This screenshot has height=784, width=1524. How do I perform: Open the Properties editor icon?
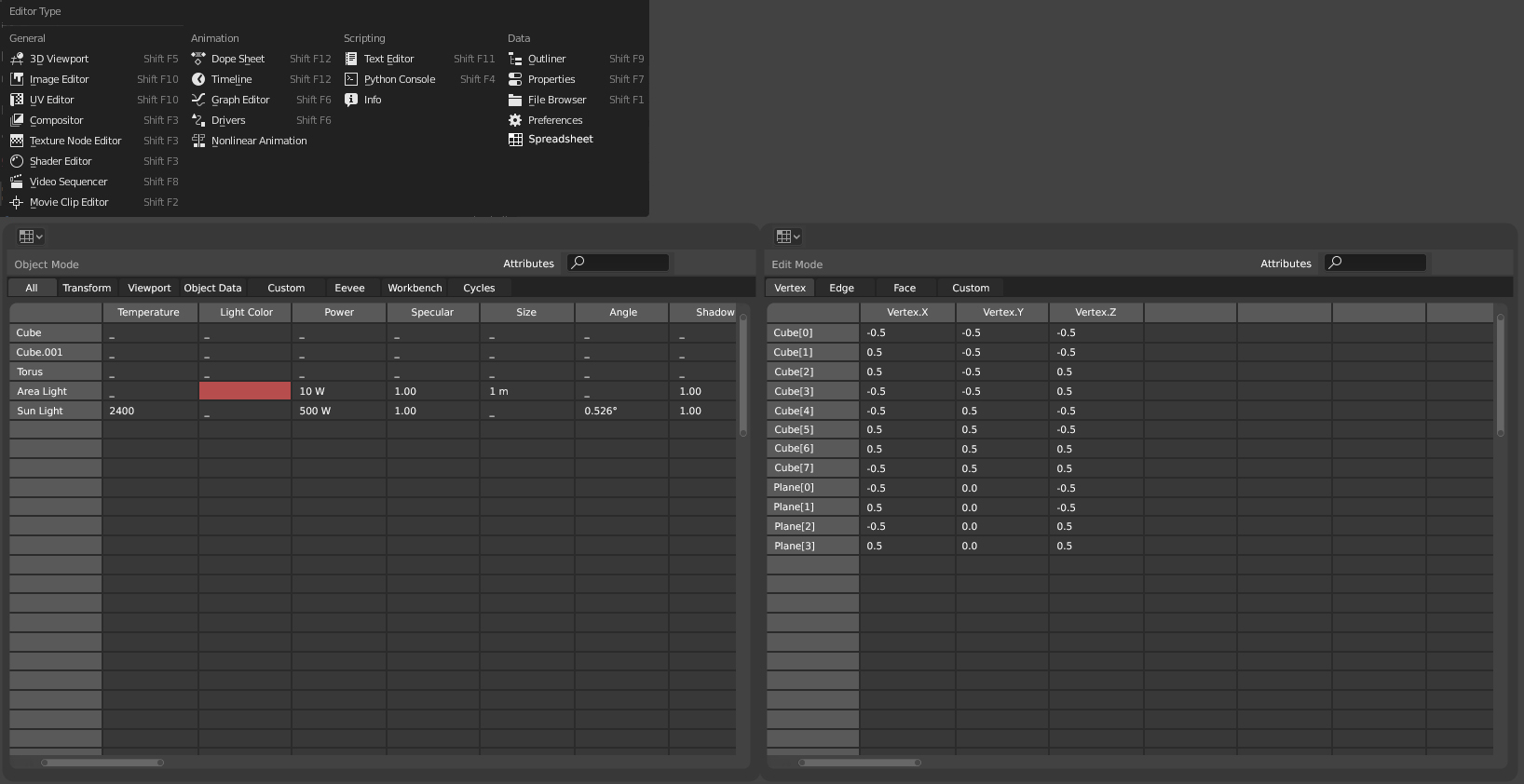[x=515, y=79]
